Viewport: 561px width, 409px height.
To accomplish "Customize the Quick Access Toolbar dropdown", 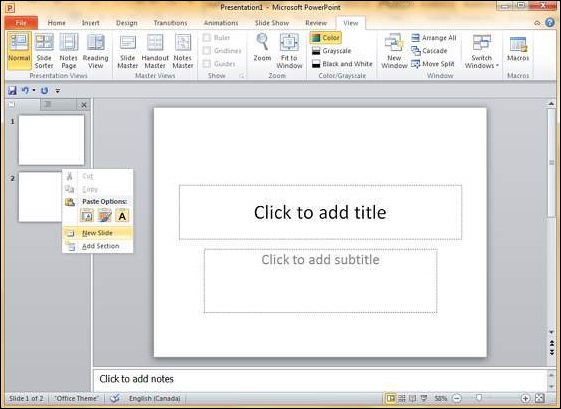I will 58,91.
